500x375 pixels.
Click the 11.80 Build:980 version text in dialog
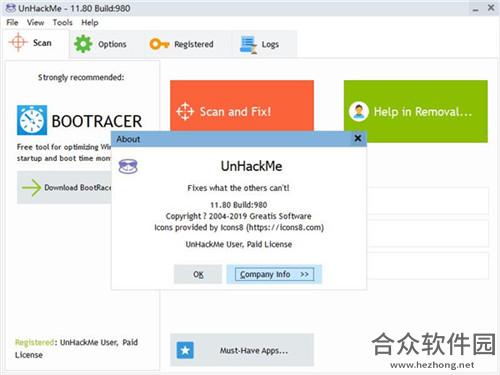pyautogui.click(x=239, y=205)
